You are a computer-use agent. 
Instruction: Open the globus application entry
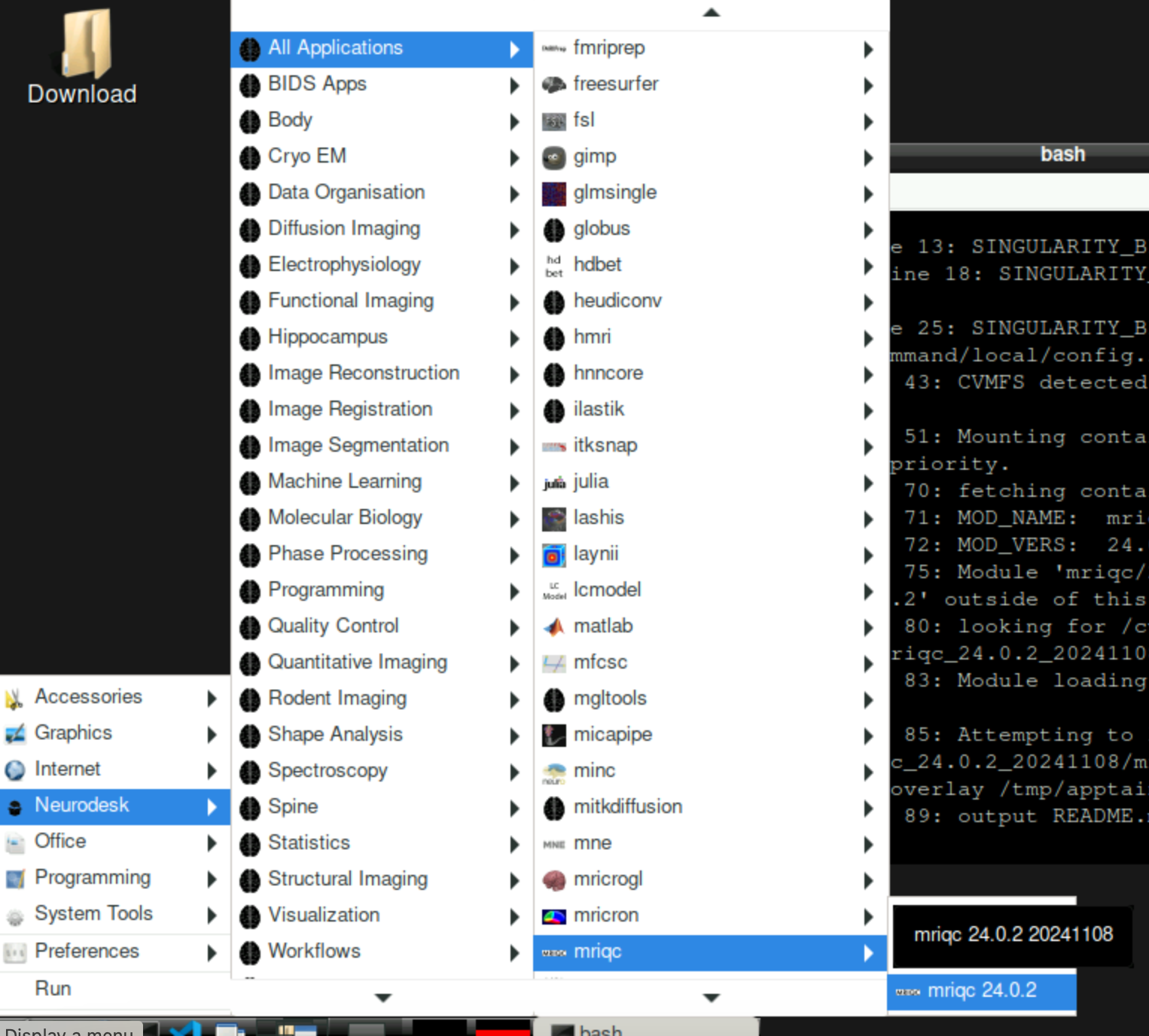710,229
